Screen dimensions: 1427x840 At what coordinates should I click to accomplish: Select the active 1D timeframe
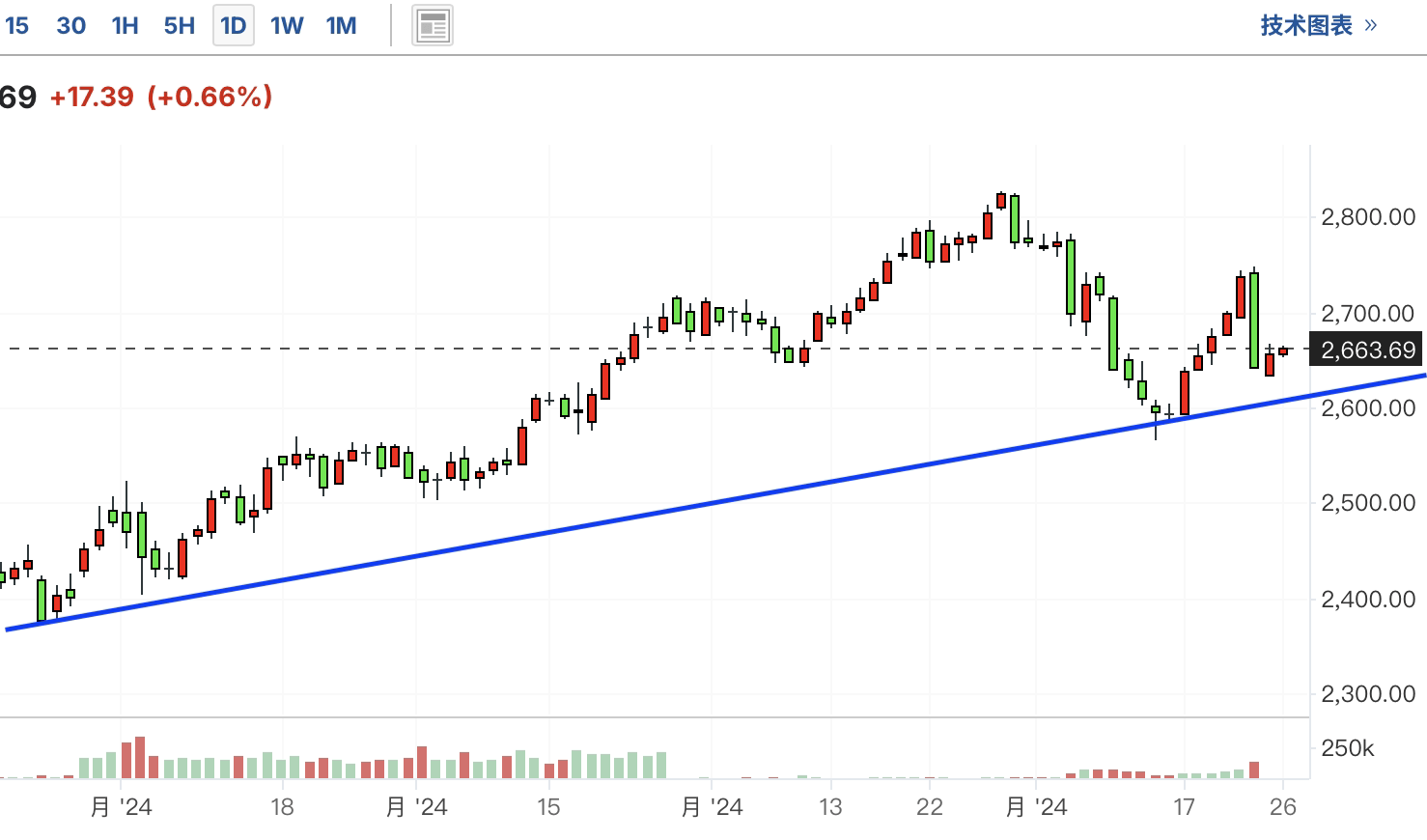[x=234, y=26]
